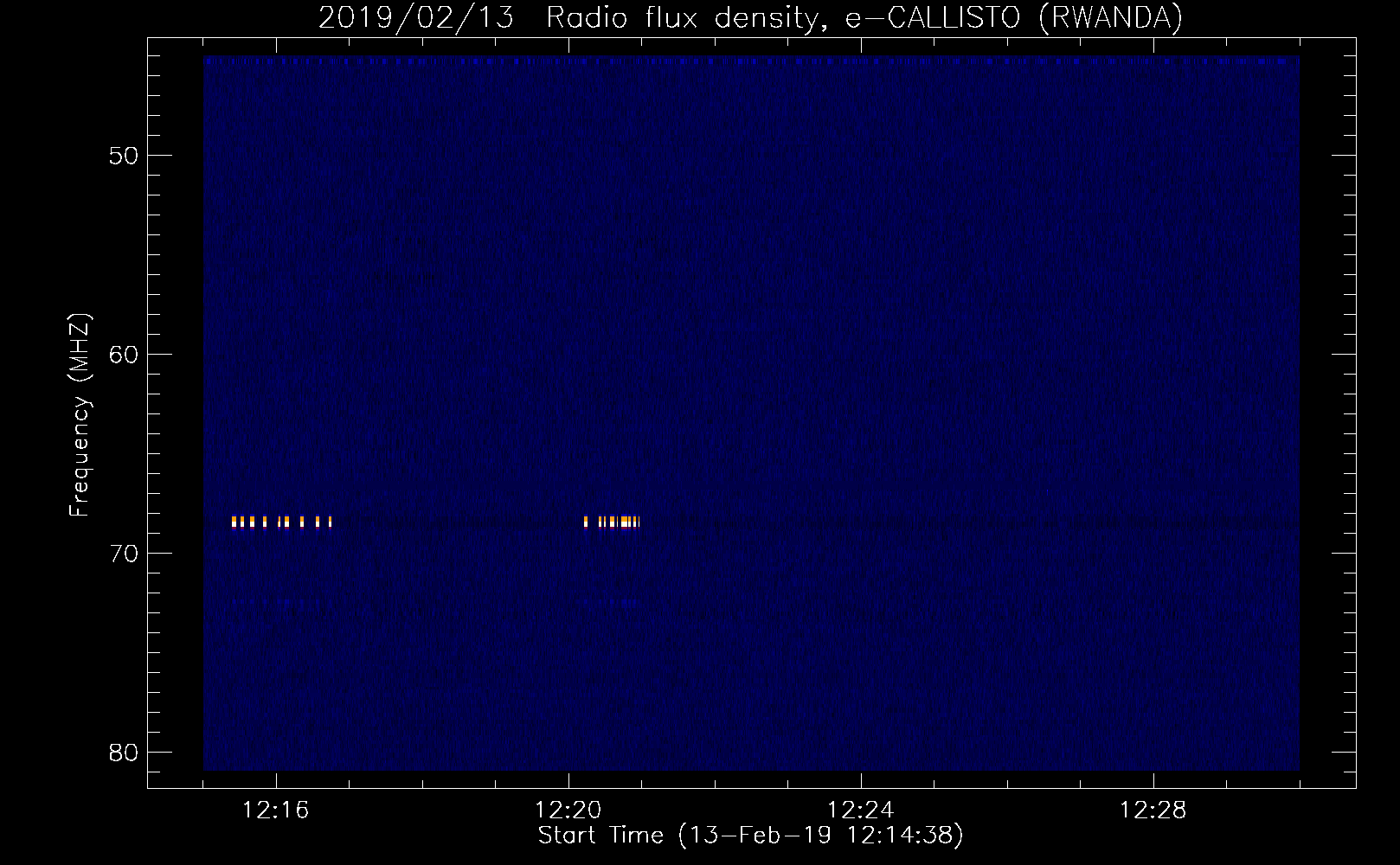This screenshot has width=1400, height=865.
Task: Click the 12:28 time tick label
Action: 1153,811
